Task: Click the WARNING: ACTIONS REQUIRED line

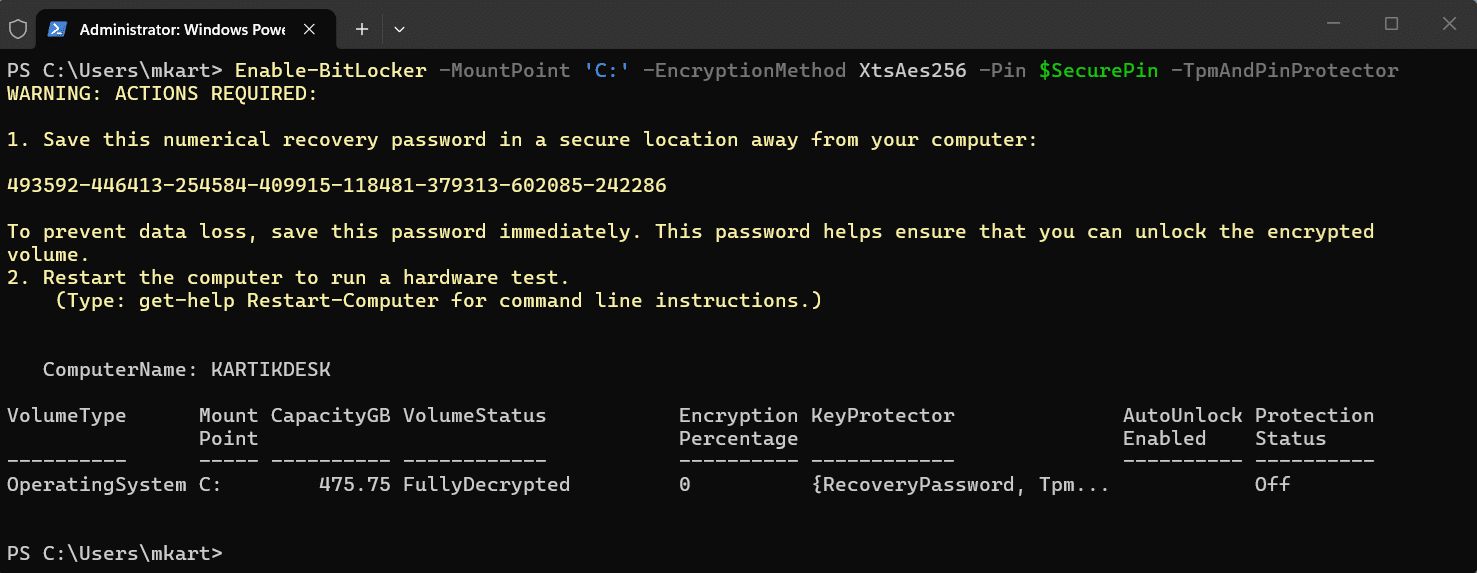Action: pyautogui.click(x=162, y=94)
